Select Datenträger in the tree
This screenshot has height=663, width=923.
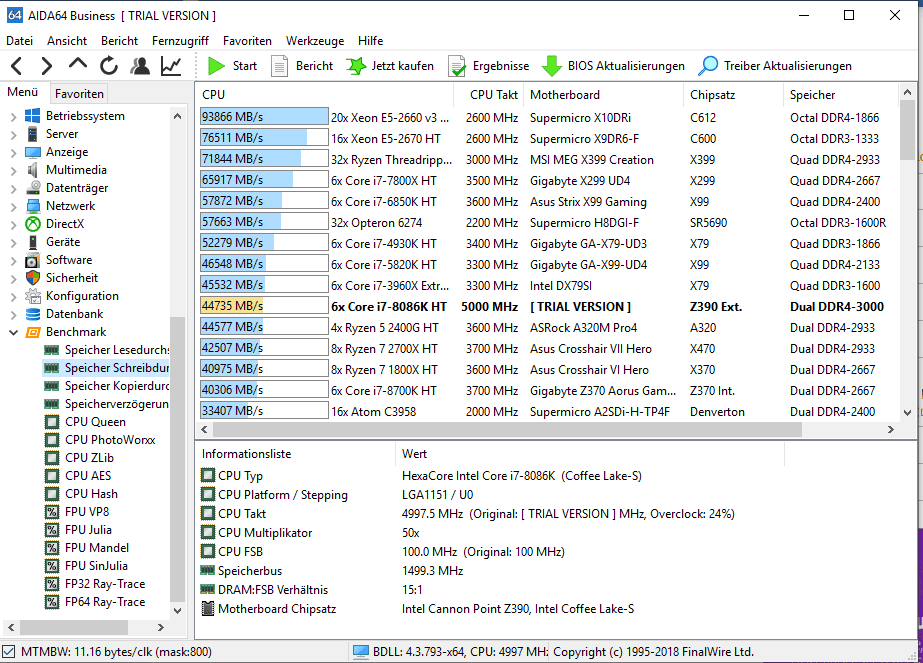click(x=77, y=188)
